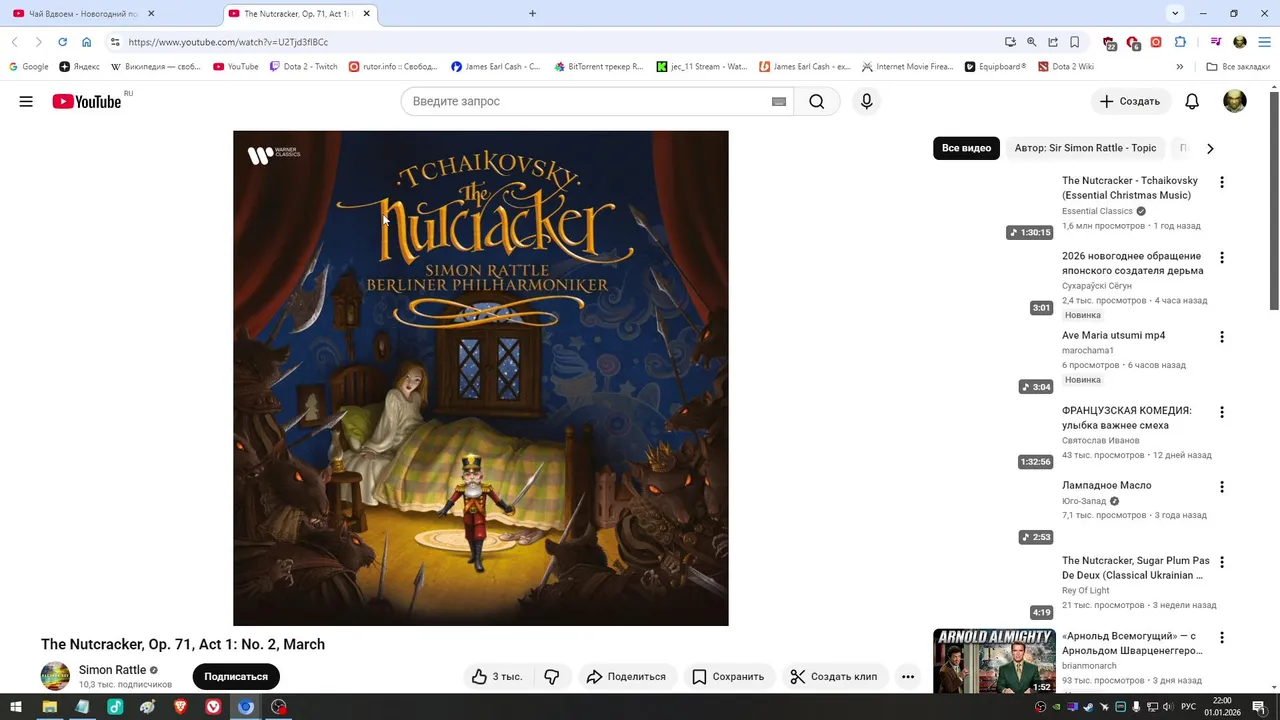Open The Nutcracker, Sugar Plum Pas De Deux title
The height and width of the screenshot is (720, 1280).
click(1136, 568)
